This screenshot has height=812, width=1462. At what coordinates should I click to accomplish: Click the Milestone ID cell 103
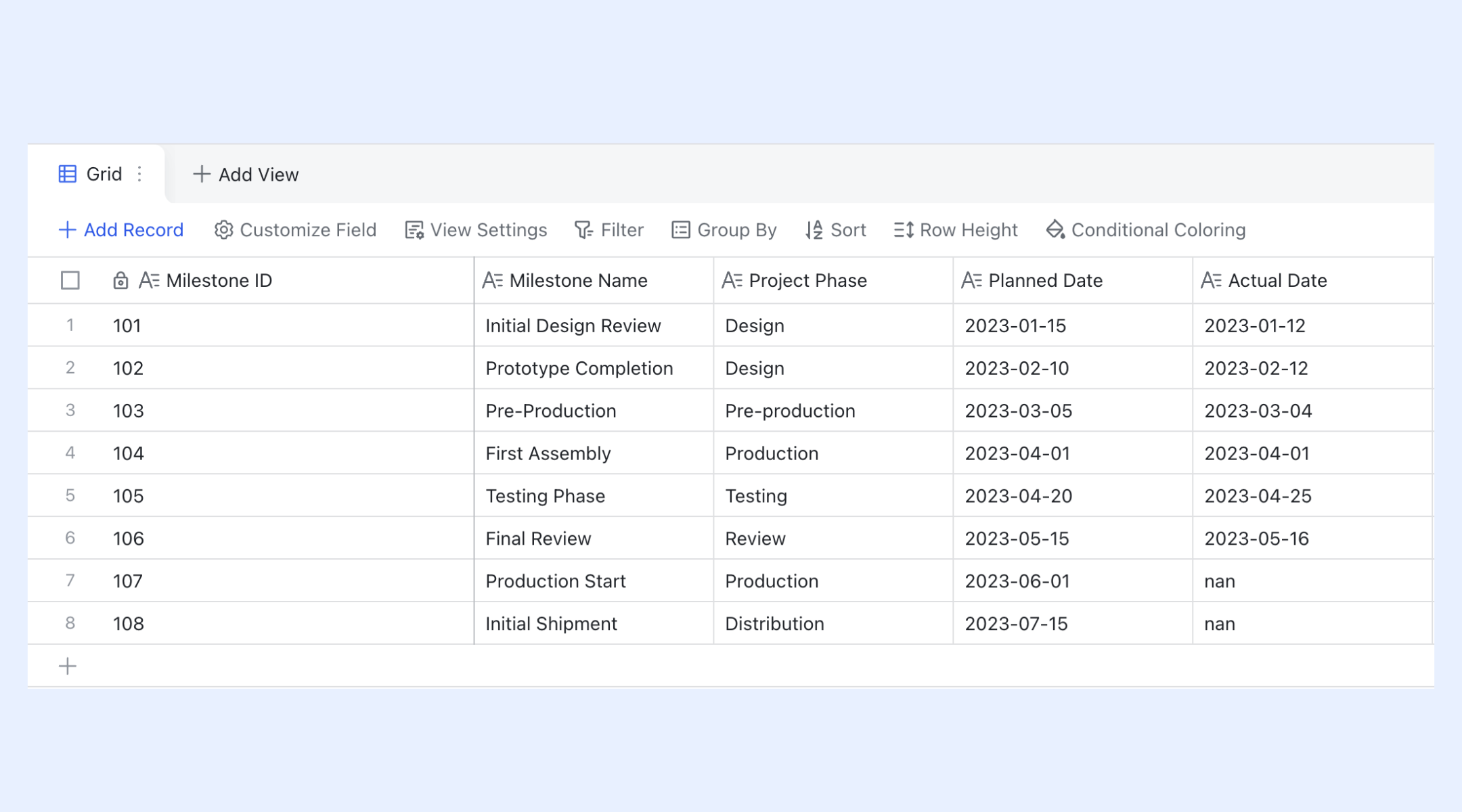coord(287,411)
